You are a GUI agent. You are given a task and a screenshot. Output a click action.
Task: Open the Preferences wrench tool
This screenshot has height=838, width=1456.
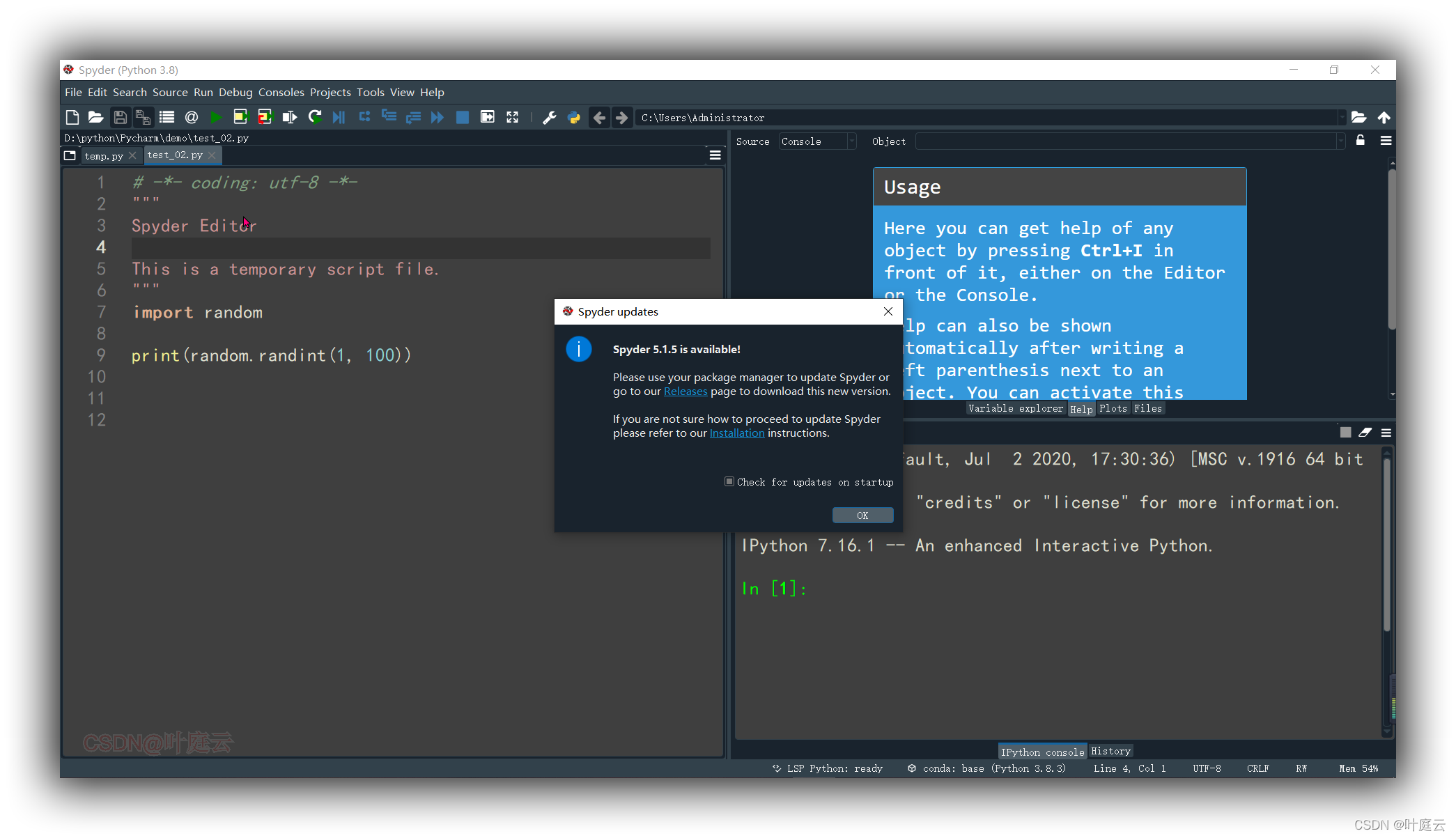click(x=550, y=117)
